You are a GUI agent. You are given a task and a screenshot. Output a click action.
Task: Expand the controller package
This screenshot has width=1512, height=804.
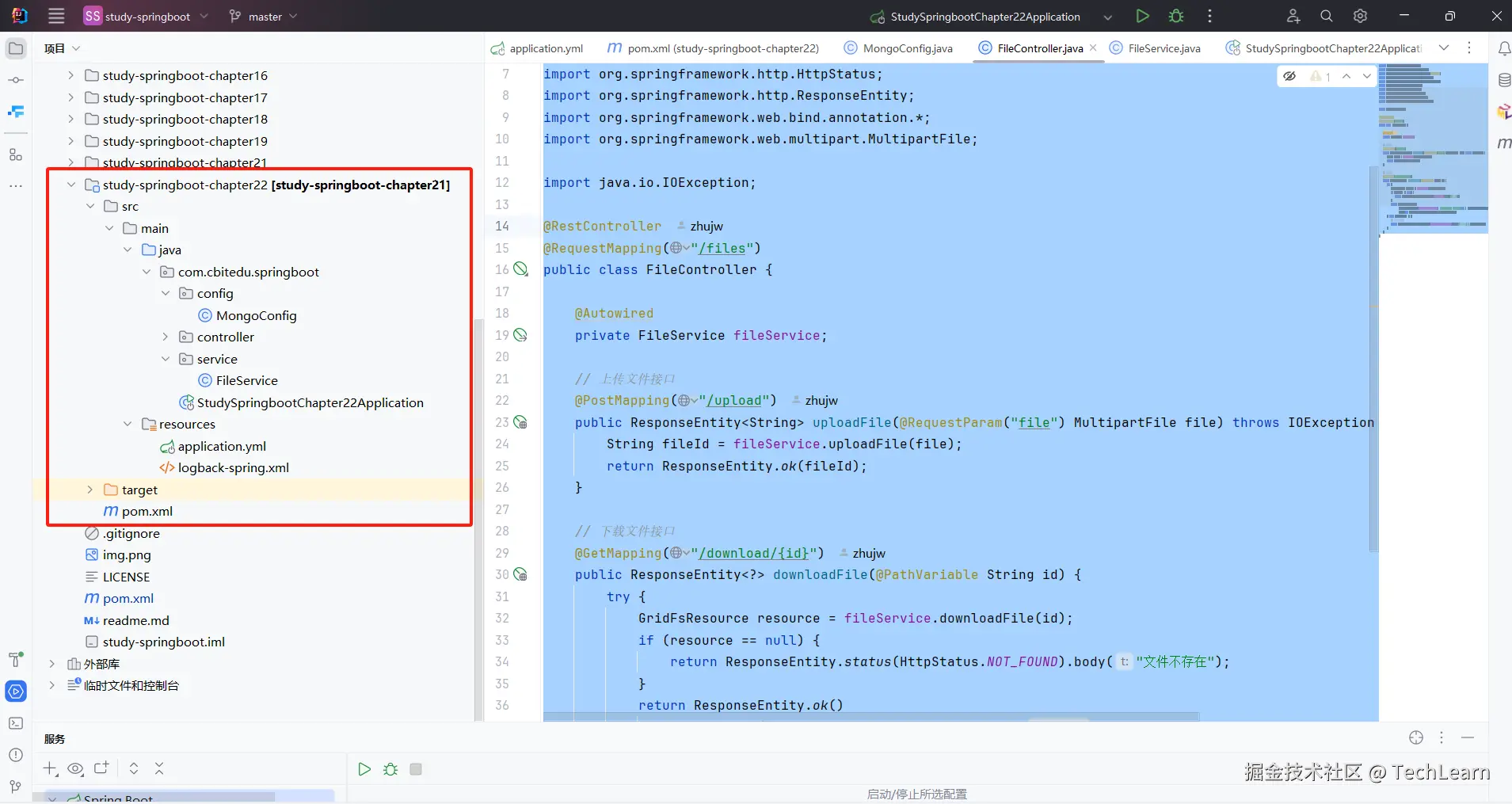point(166,337)
